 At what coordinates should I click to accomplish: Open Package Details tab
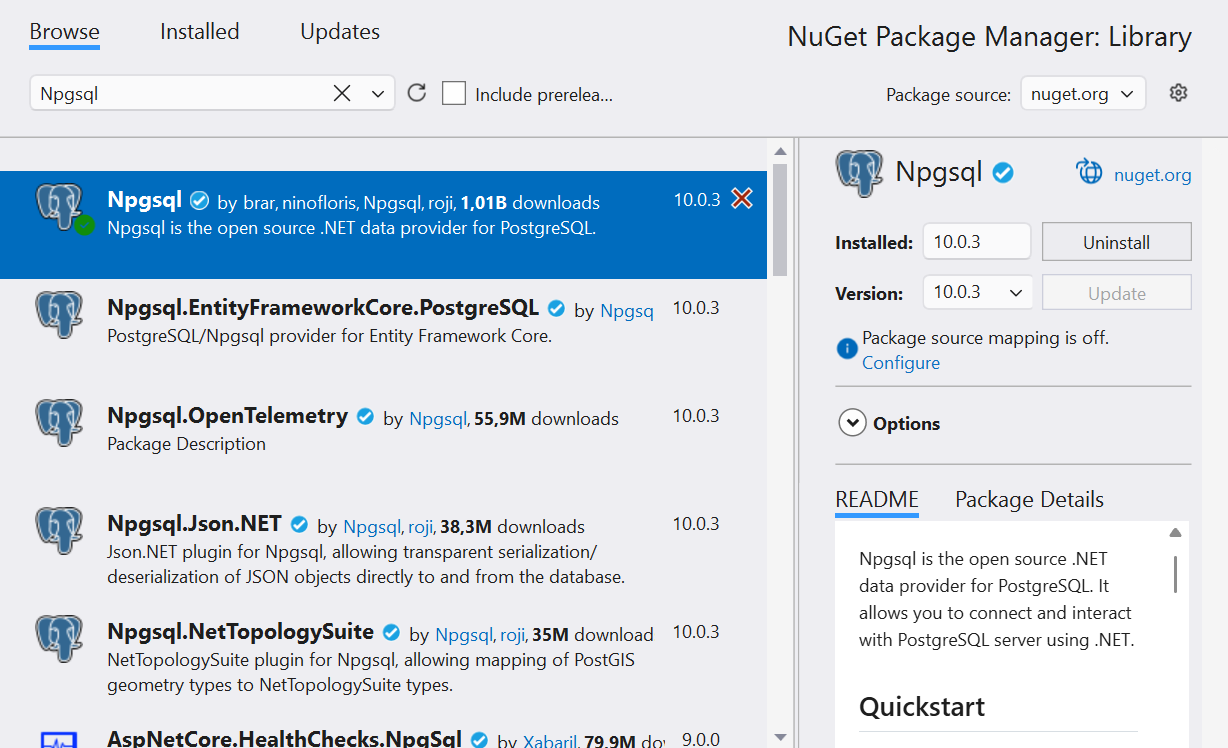[1029, 499]
